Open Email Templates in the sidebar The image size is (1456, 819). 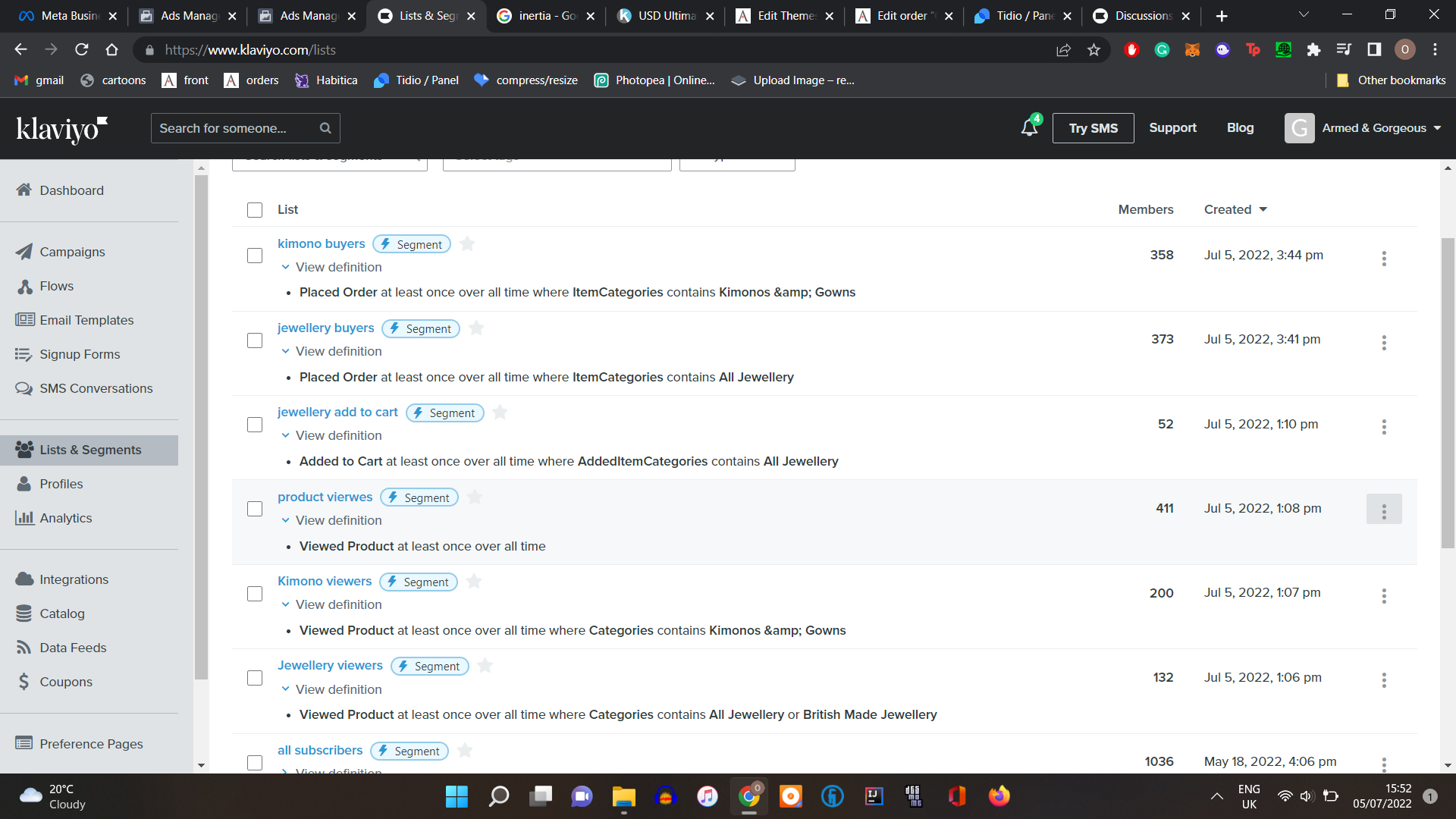pos(86,320)
